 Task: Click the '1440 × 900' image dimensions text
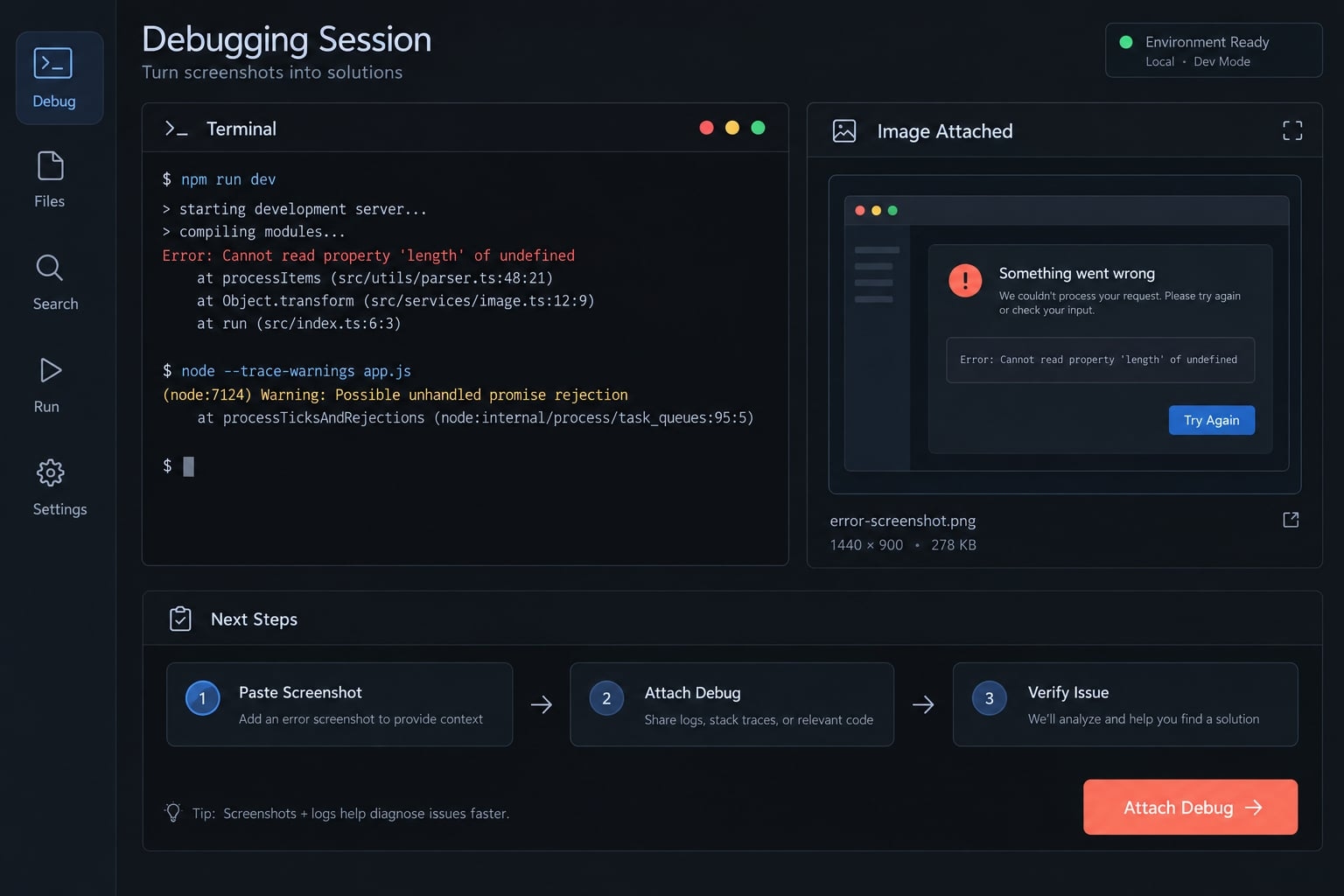click(x=866, y=544)
